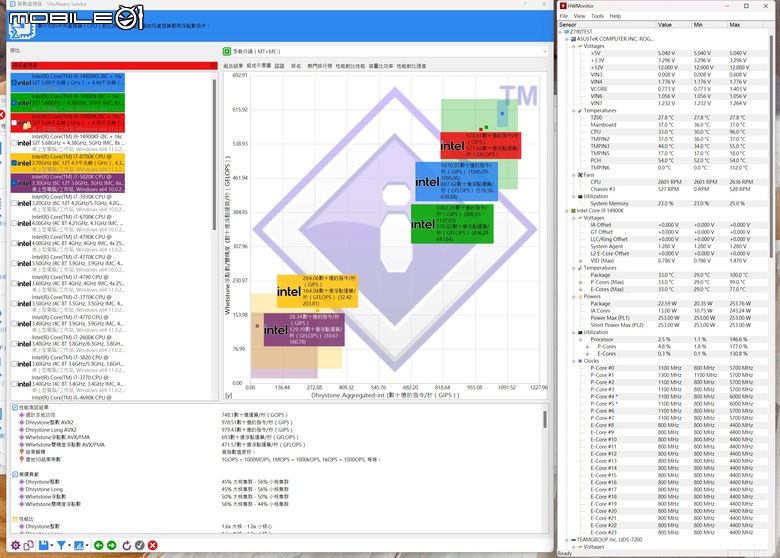Click the green back arrow icon

click(x=98, y=546)
